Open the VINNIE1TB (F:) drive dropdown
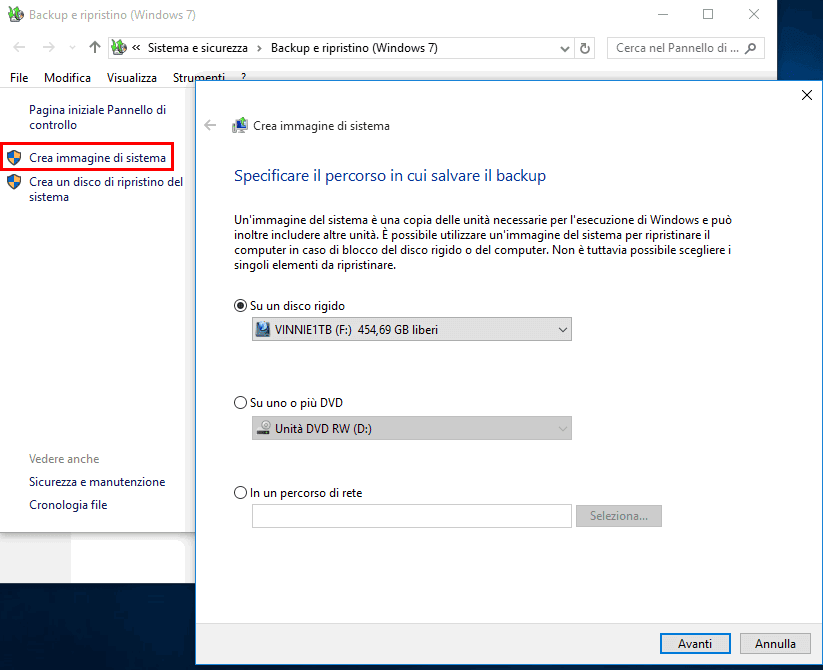The height and width of the screenshot is (670, 823). (412, 329)
